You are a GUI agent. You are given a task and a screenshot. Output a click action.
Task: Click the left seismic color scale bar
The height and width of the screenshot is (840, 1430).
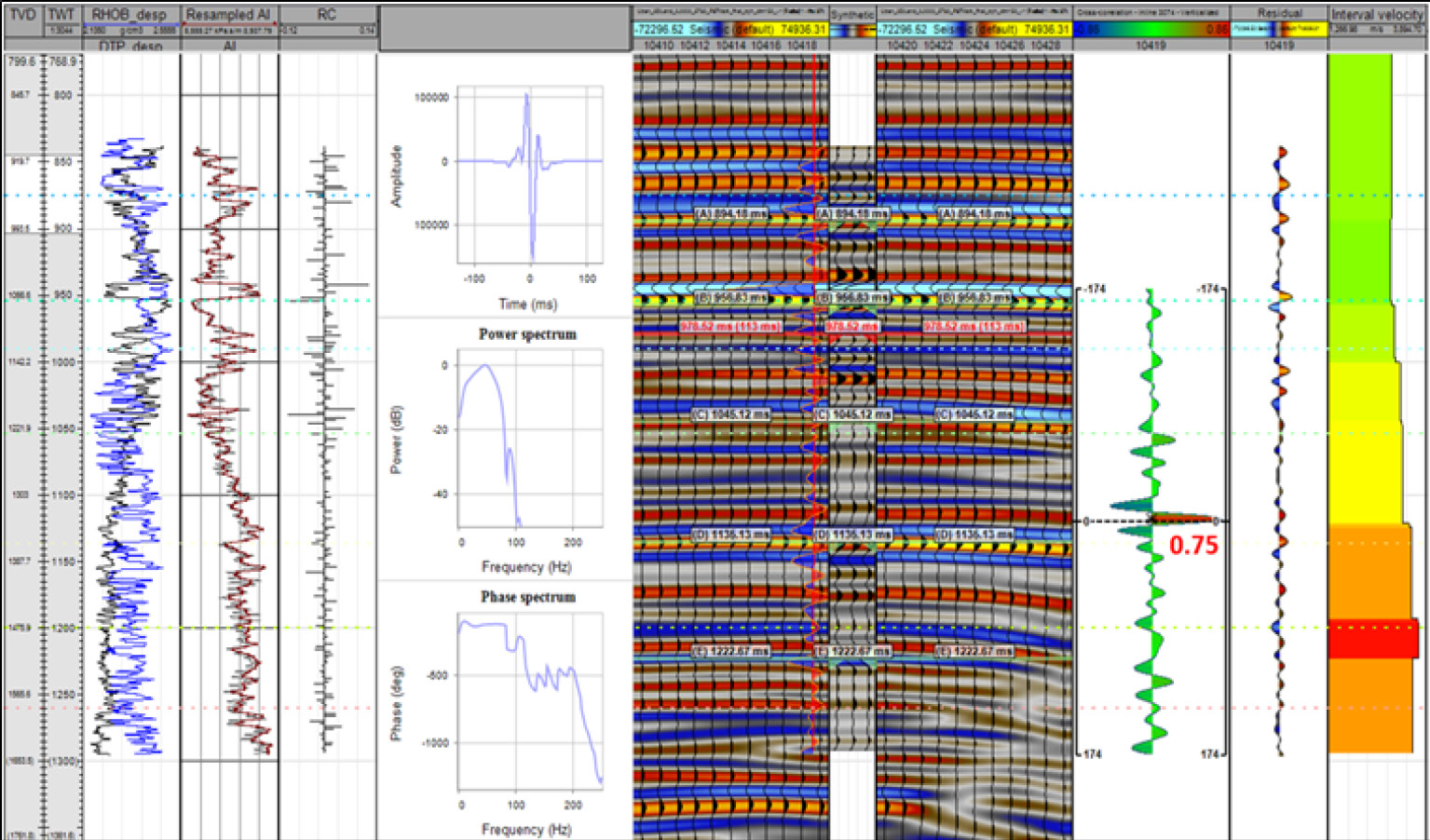pyautogui.click(x=730, y=30)
